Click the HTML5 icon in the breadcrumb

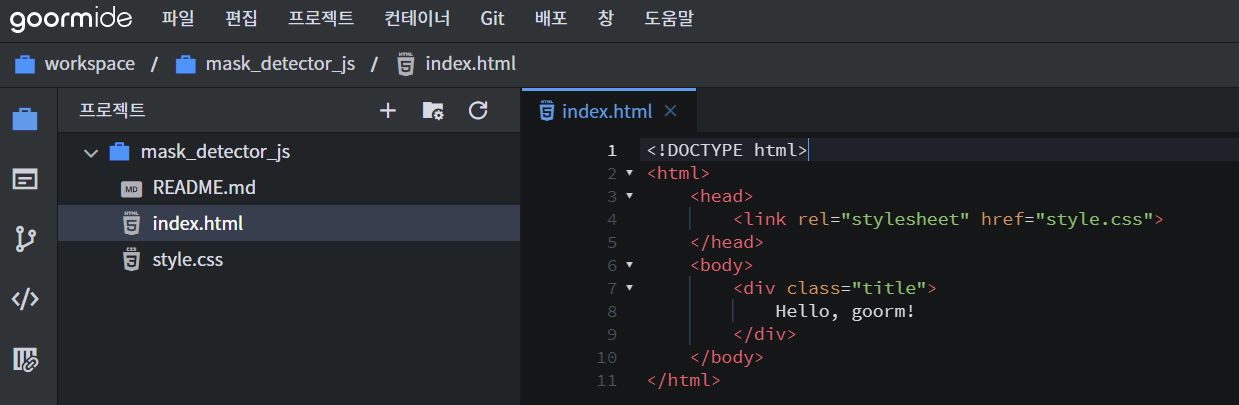click(x=405, y=64)
